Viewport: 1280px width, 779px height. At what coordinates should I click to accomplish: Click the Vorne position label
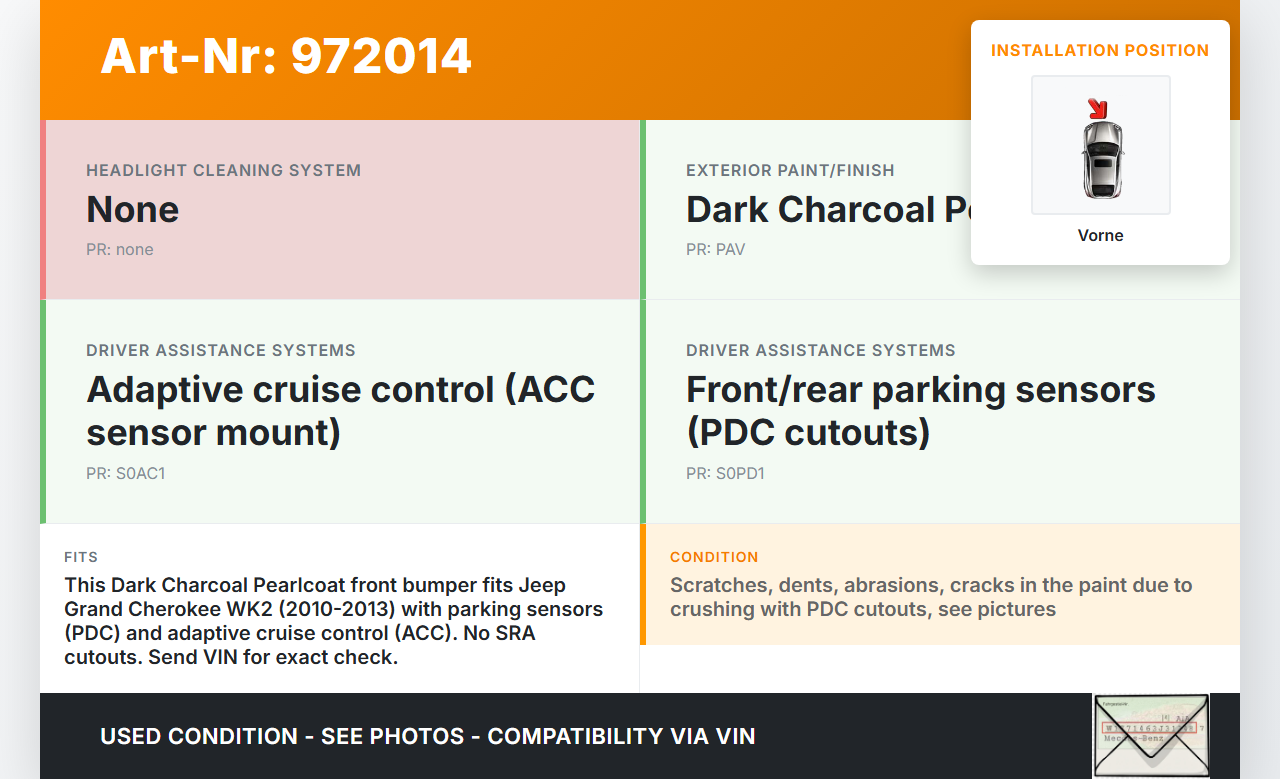coord(1100,235)
